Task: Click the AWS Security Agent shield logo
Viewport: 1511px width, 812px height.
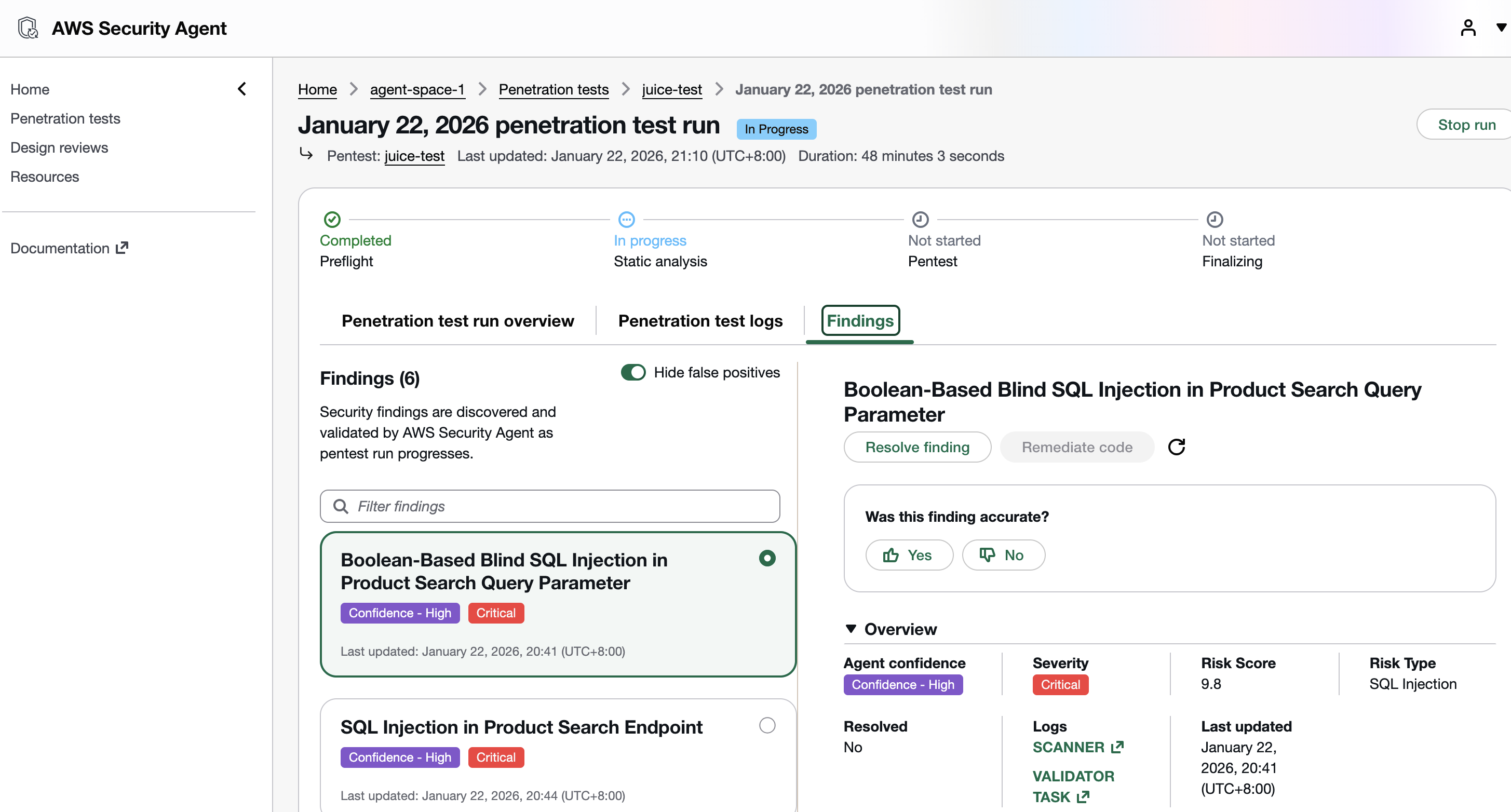Action: pos(28,28)
